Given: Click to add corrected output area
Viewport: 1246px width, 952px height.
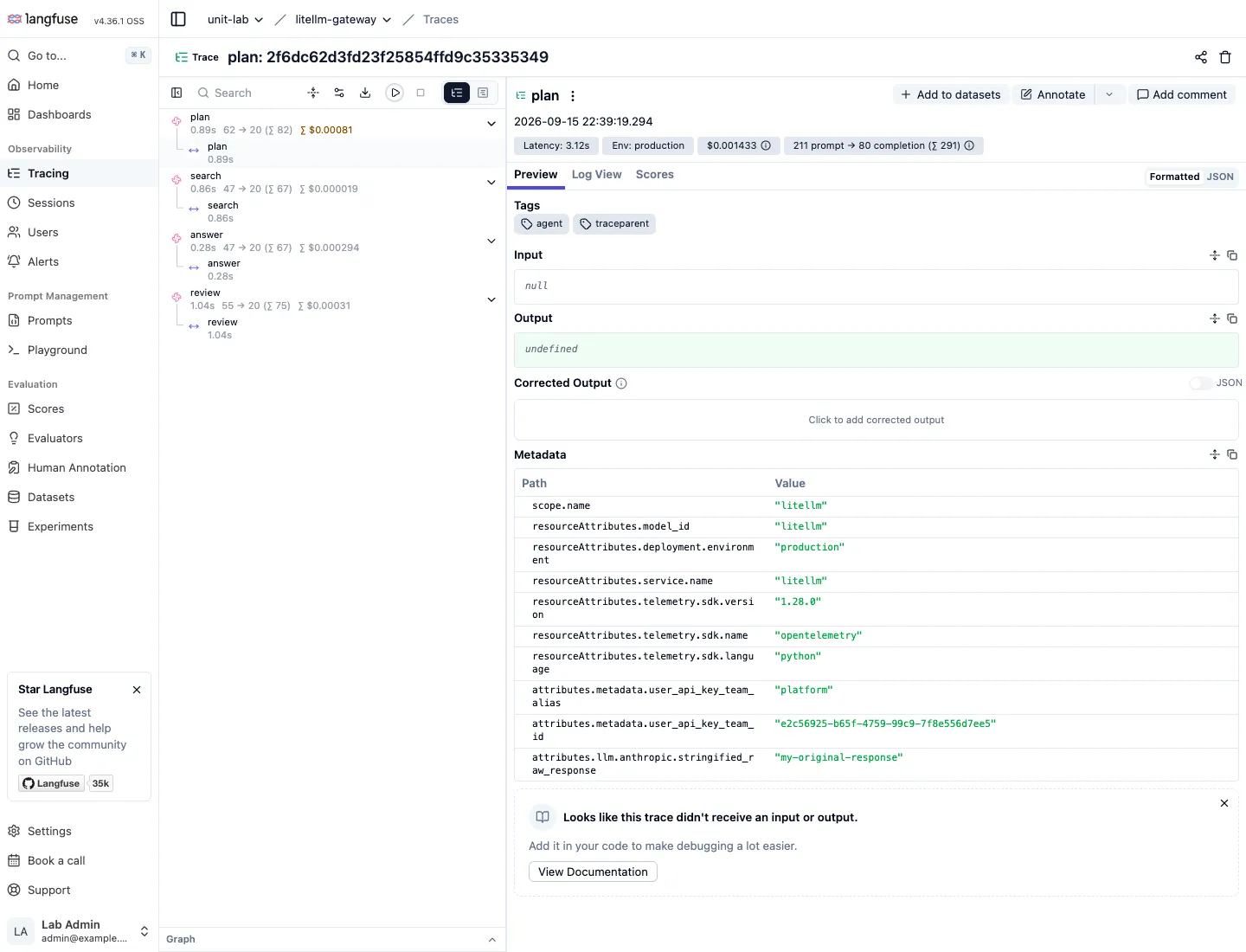Looking at the screenshot, I should (x=876, y=420).
